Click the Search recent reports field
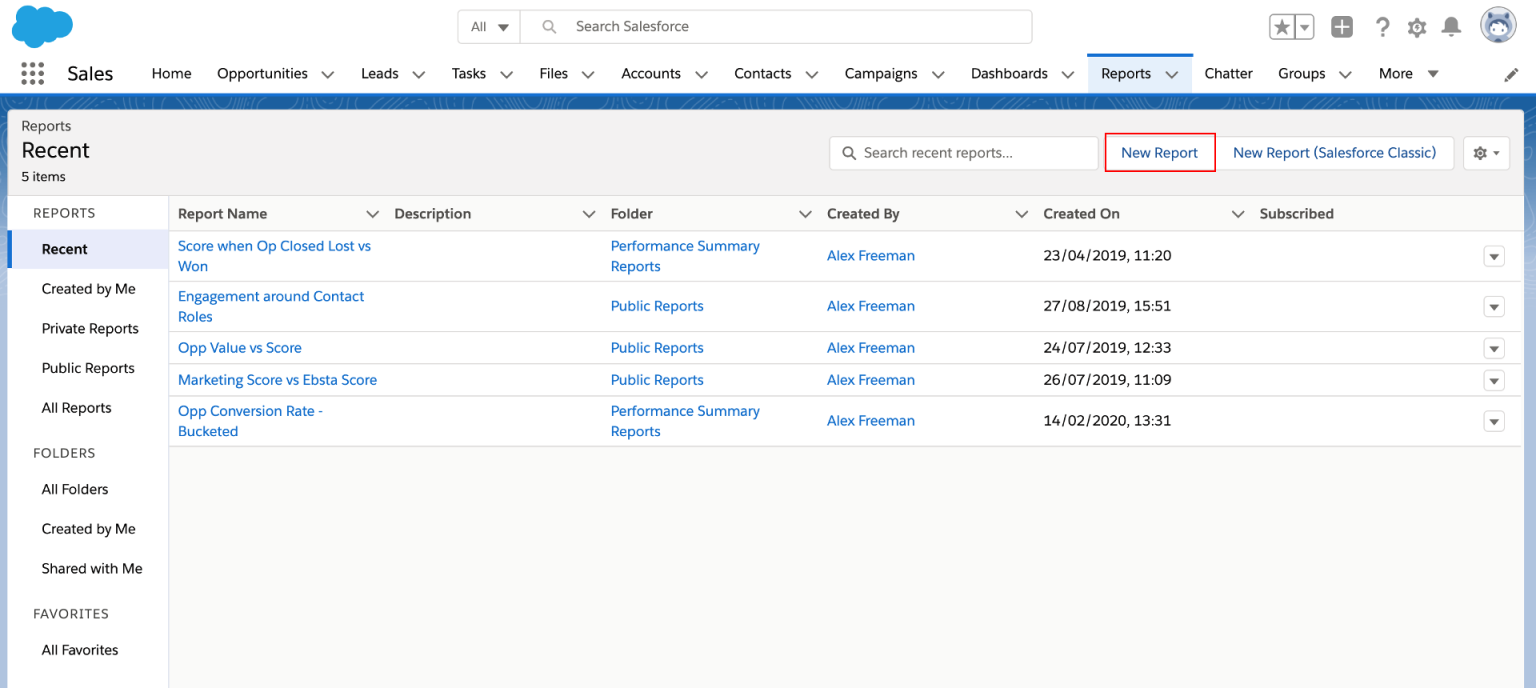Viewport: 1536px width, 688px height. 963,153
